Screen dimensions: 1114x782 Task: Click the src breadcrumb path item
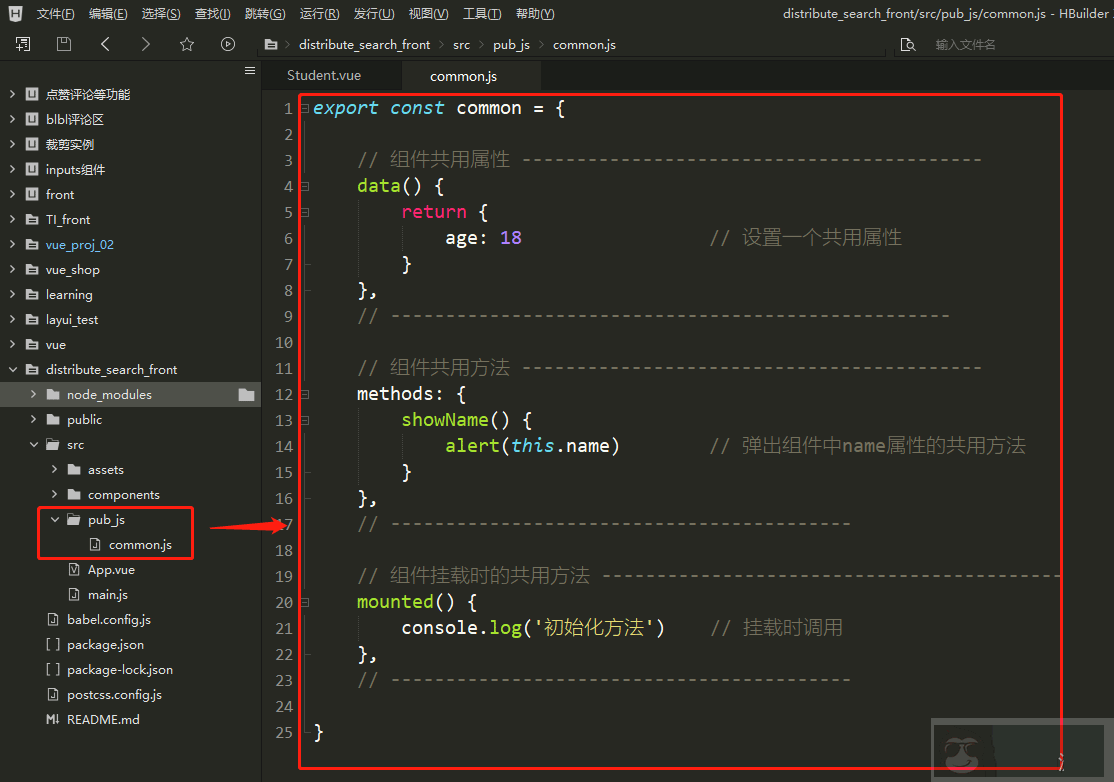pos(461,44)
